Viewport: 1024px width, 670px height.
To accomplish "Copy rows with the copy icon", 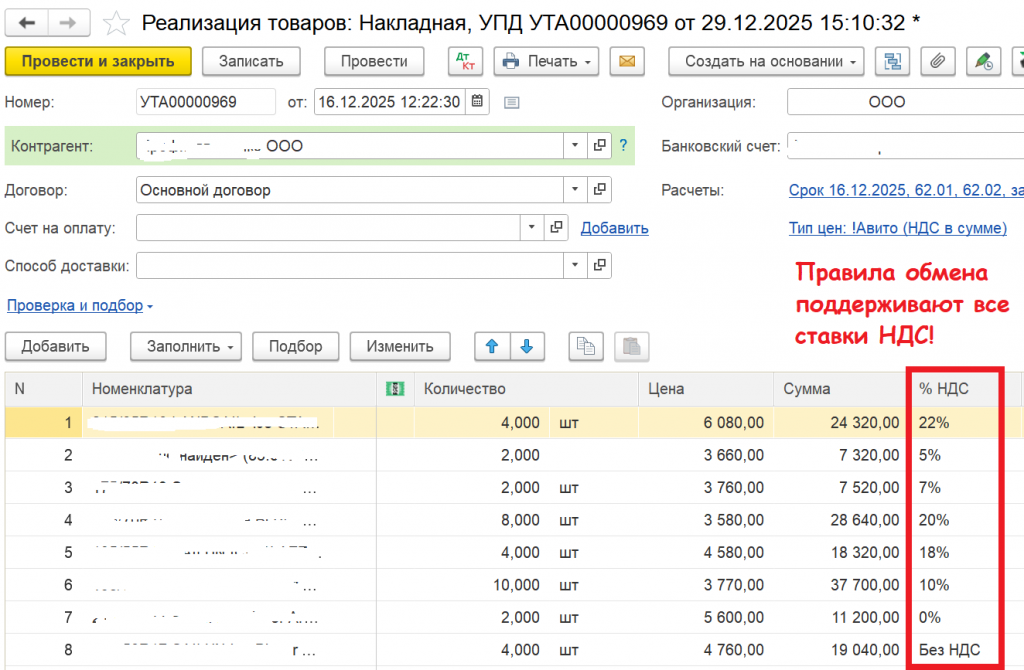I will pyautogui.click(x=586, y=346).
